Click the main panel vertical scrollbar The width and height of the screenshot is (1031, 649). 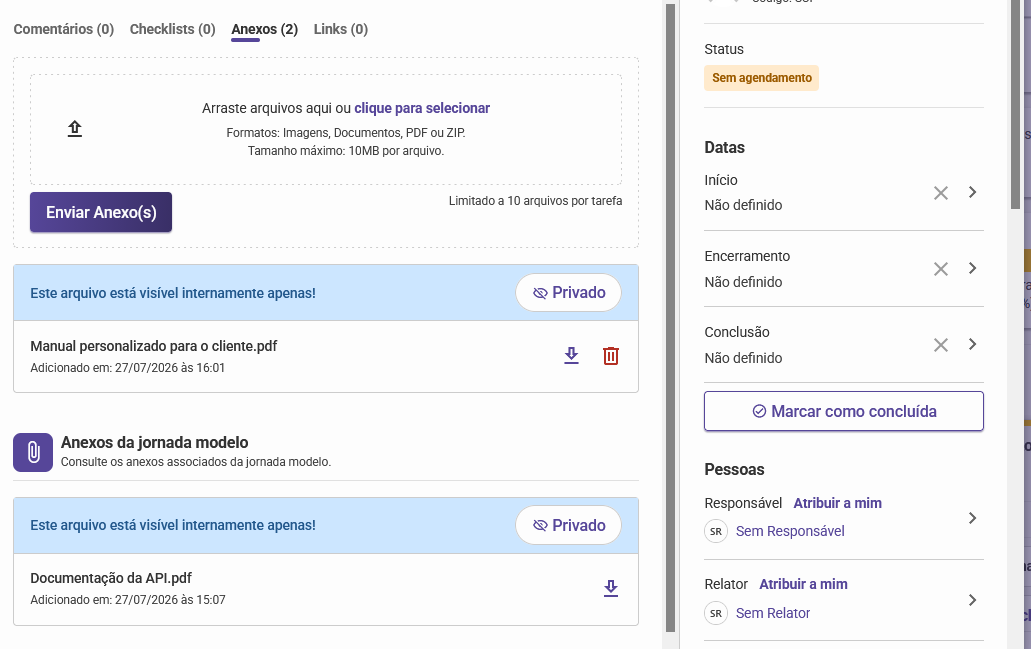click(670, 318)
